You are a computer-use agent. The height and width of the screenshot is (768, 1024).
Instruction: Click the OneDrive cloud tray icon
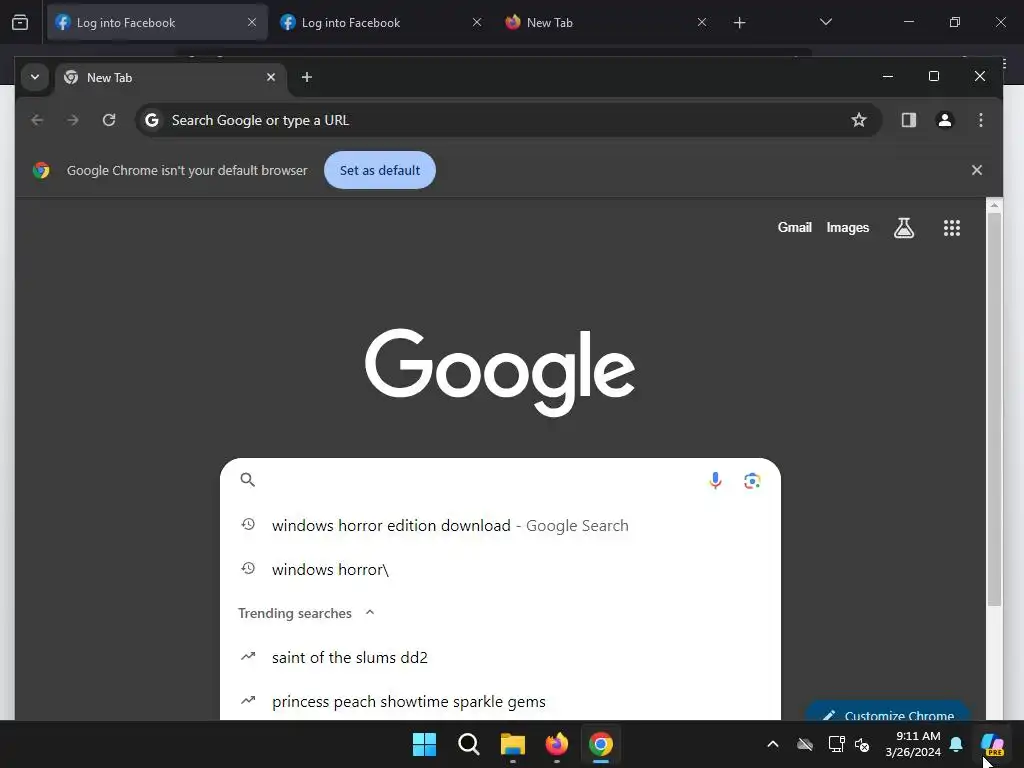pos(805,744)
